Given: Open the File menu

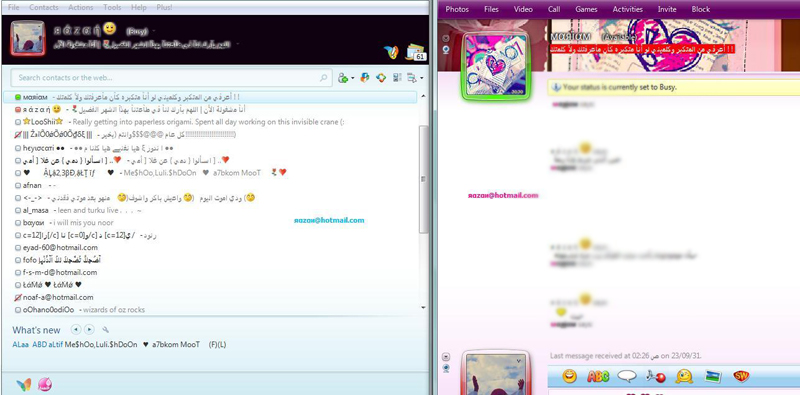Looking at the screenshot, I should click(x=13, y=8).
